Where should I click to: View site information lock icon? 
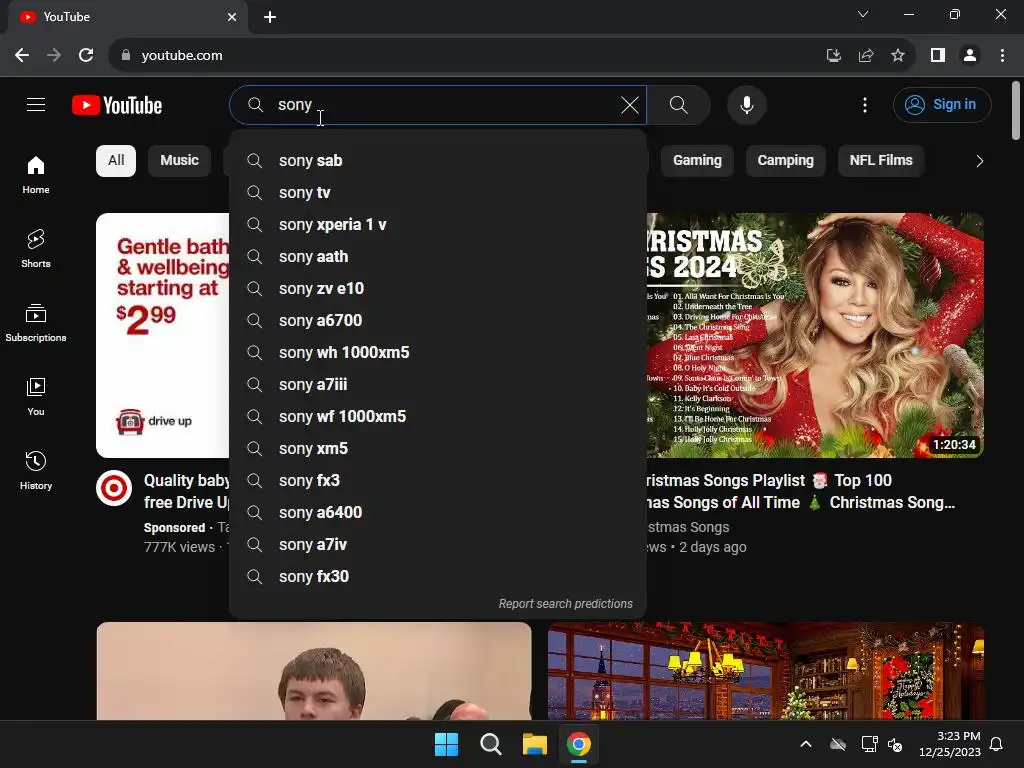[126, 56]
